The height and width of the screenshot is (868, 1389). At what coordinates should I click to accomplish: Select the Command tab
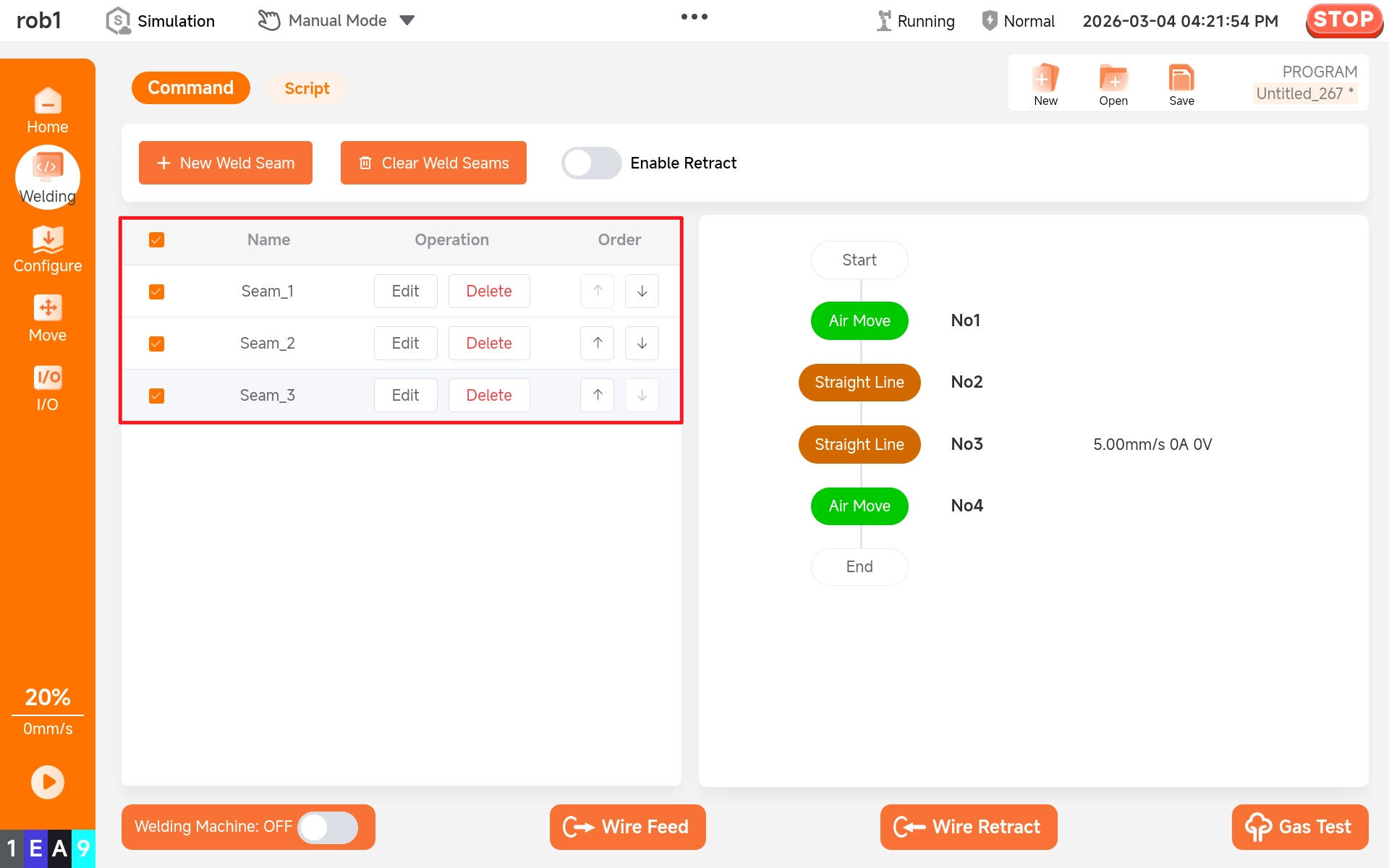pyautogui.click(x=190, y=88)
